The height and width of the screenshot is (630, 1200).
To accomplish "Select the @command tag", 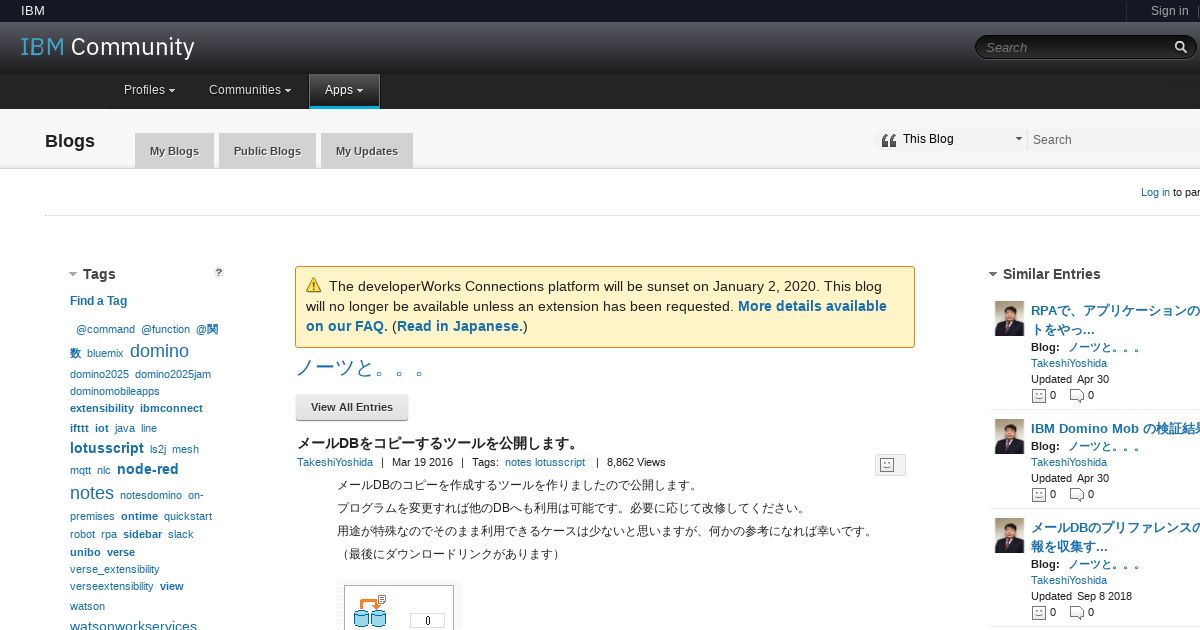I will click(x=105, y=329).
